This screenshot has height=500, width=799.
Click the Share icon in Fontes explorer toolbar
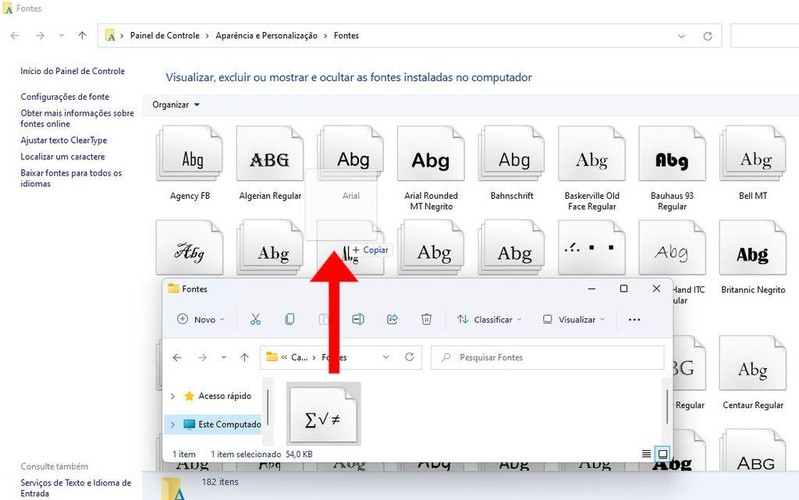pos(392,320)
